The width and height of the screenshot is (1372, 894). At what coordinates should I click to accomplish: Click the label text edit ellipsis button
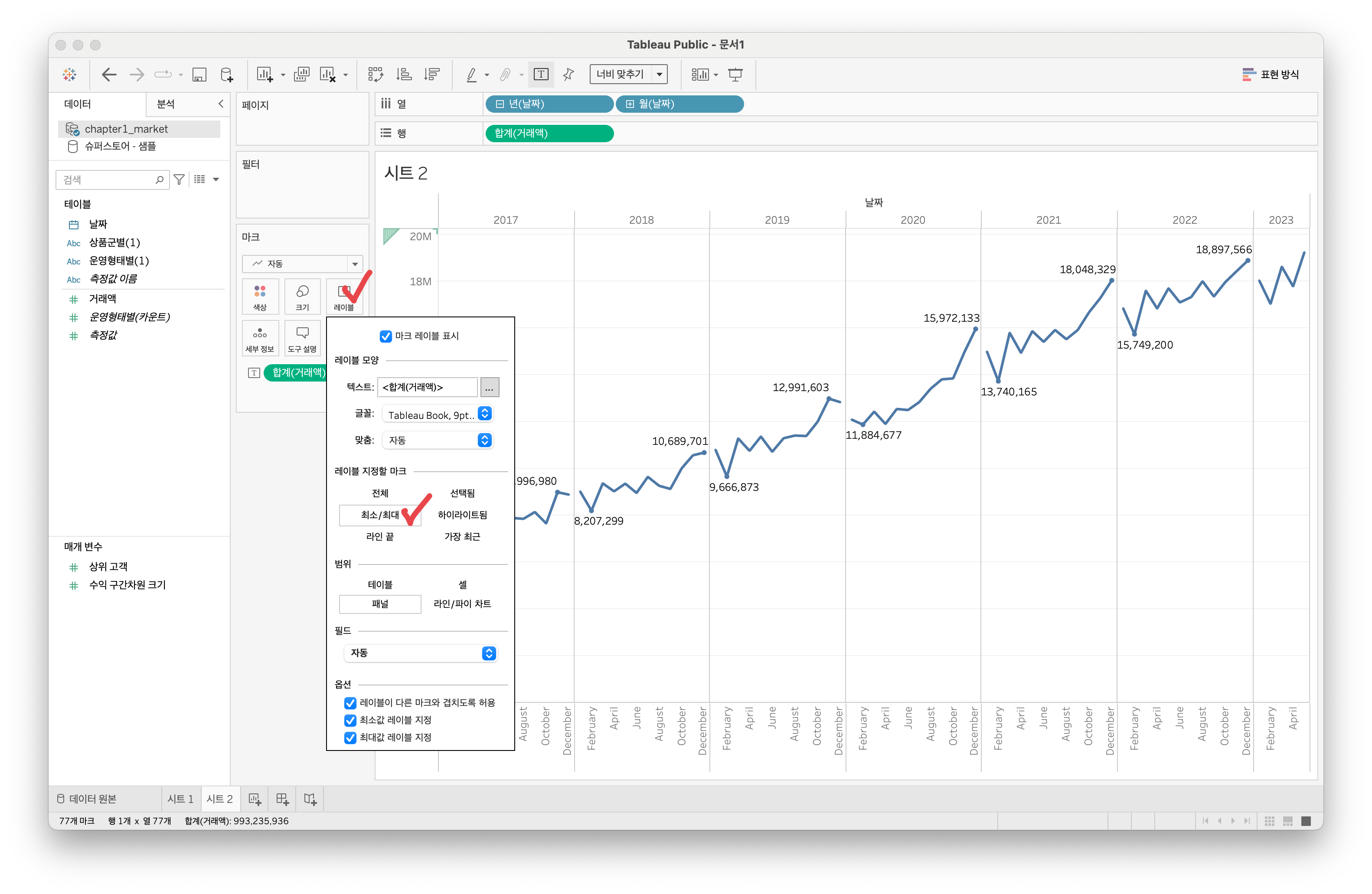490,387
